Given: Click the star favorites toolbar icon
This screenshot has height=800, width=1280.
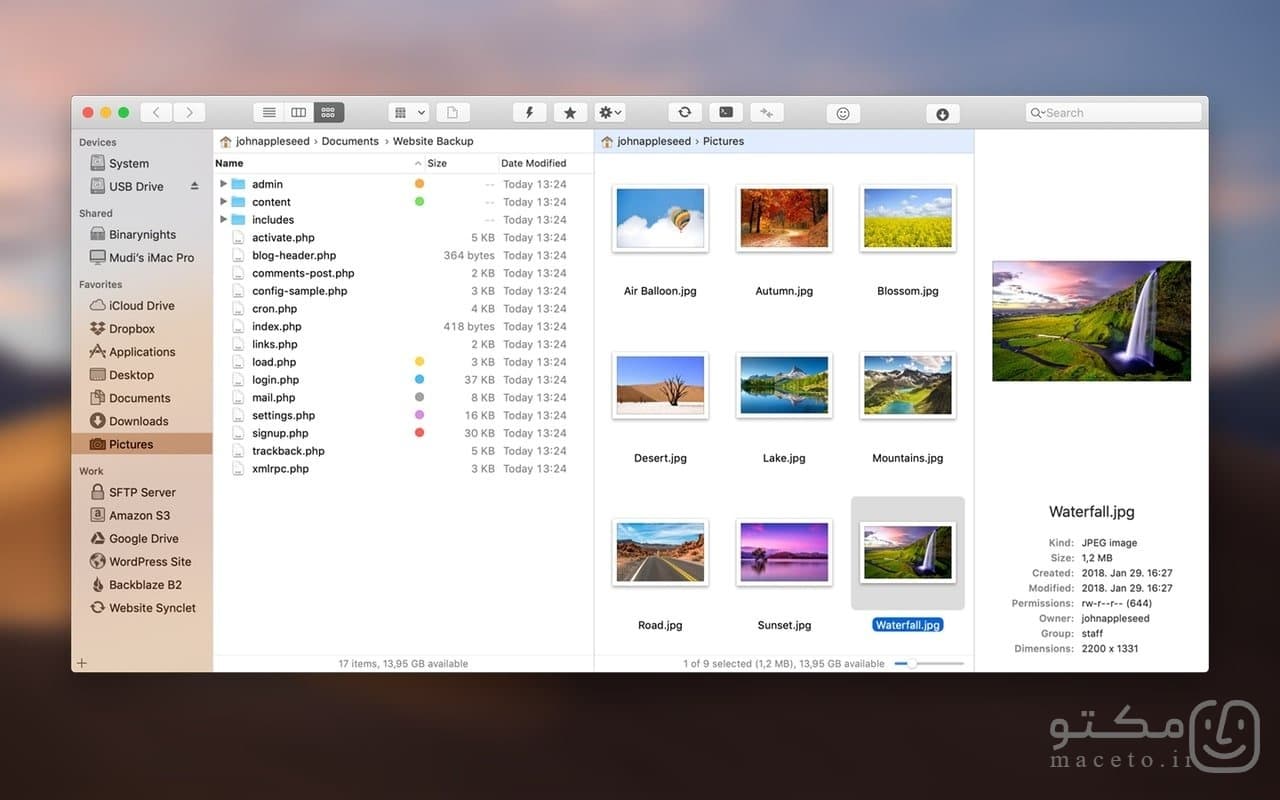Looking at the screenshot, I should click(x=569, y=113).
